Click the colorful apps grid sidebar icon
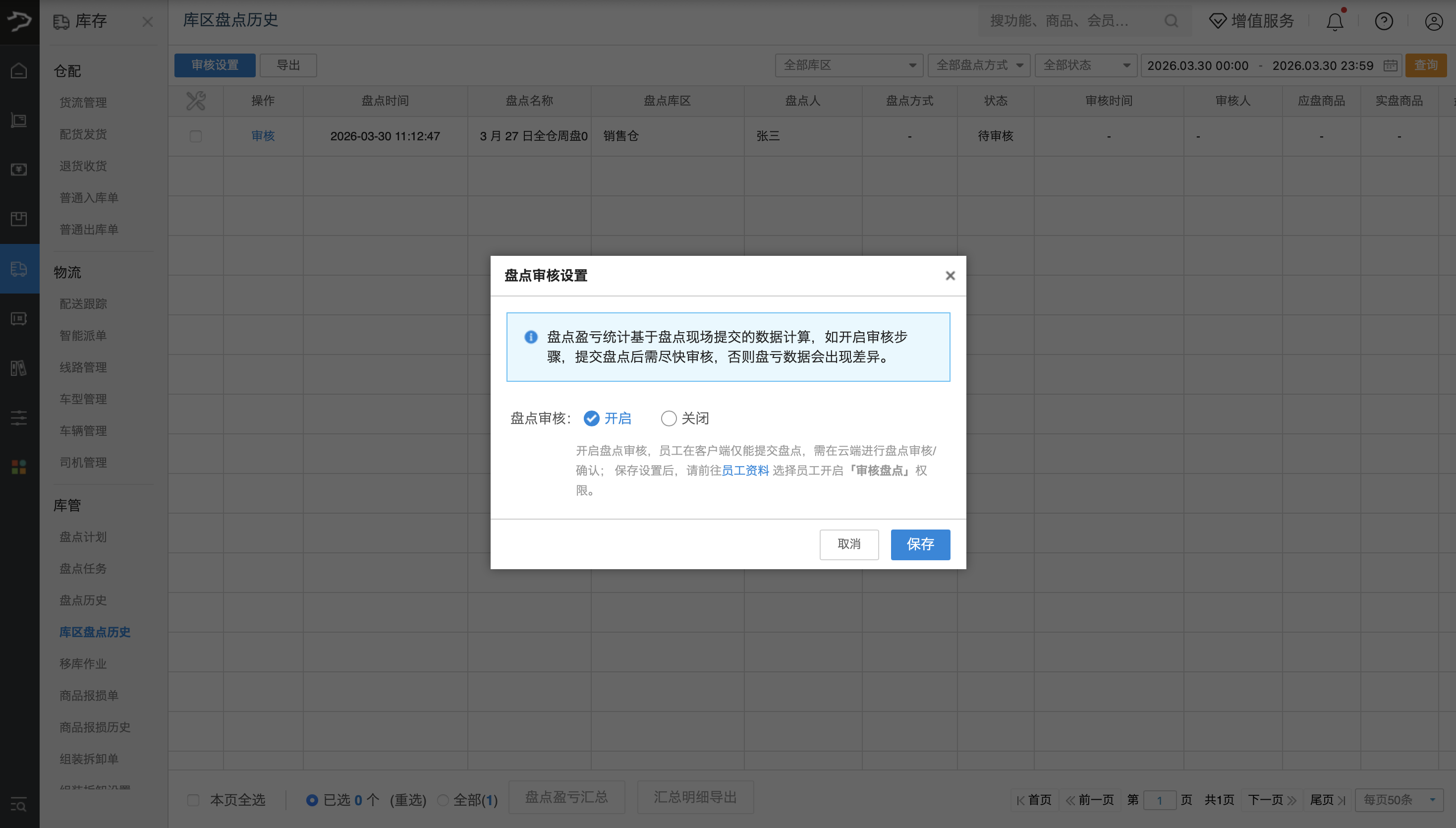1456x828 pixels. (x=19, y=467)
